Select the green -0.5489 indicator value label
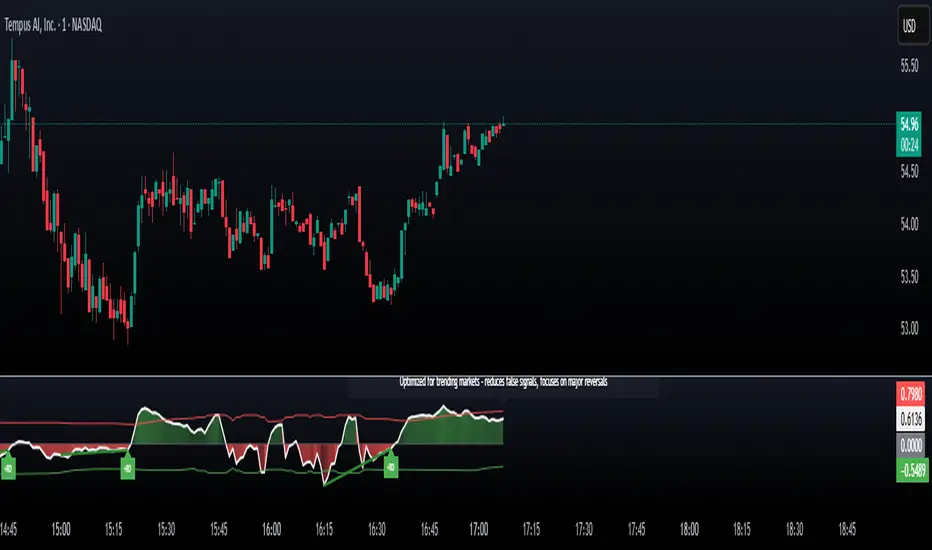 coord(912,470)
